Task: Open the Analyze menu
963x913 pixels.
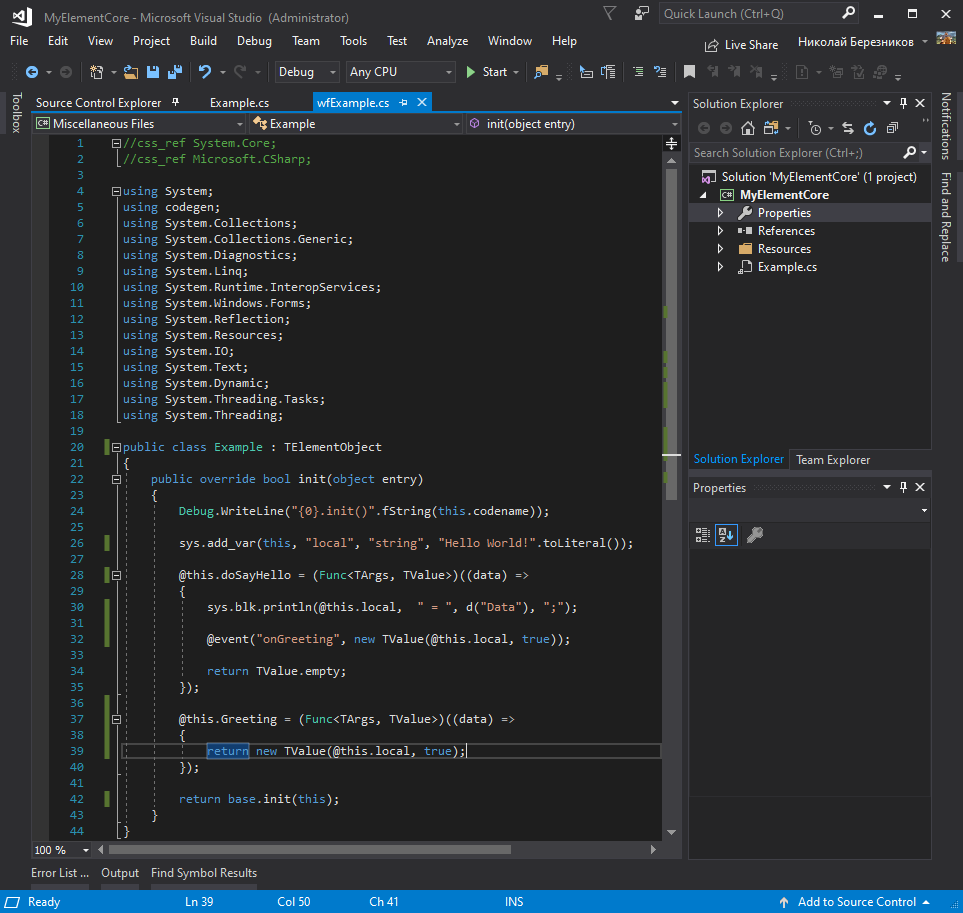Action: (x=447, y=41)
